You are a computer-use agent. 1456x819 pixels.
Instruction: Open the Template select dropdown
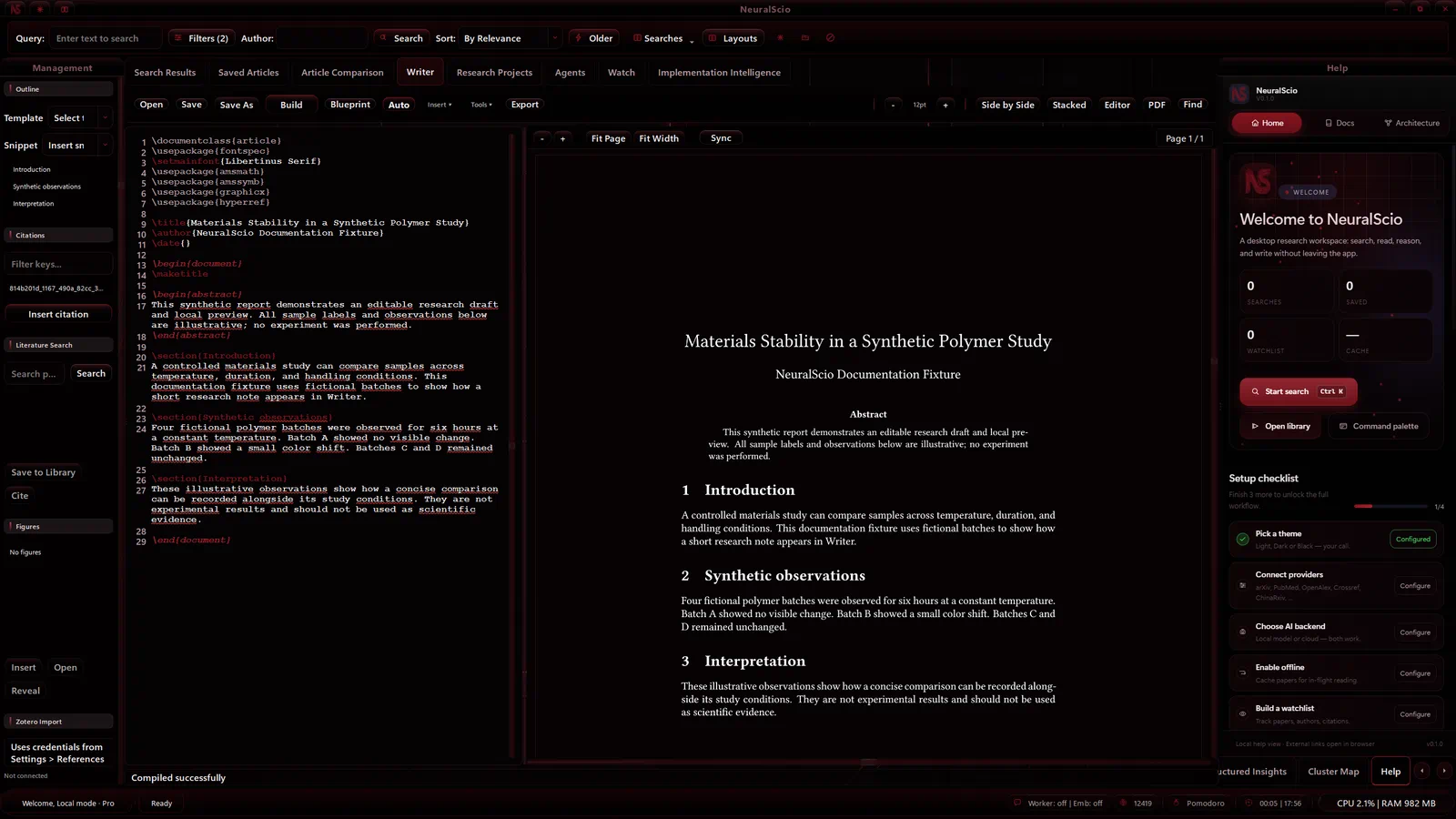[x=80, y=118]
